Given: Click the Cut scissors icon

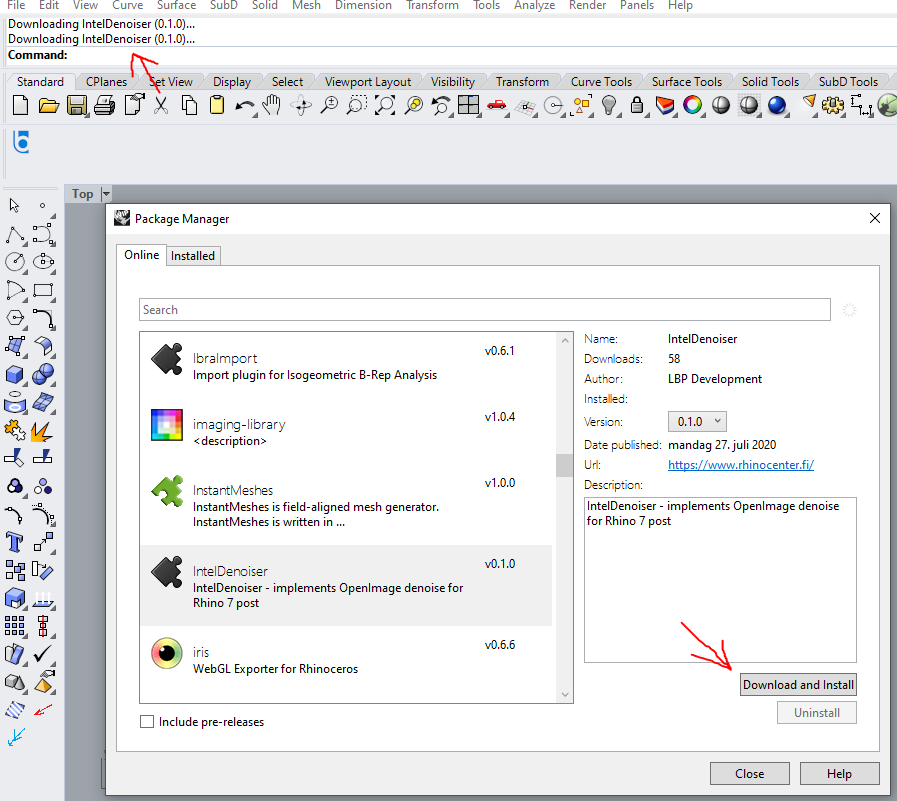Looking at the screenshot, I should click(x=161, y=106).
